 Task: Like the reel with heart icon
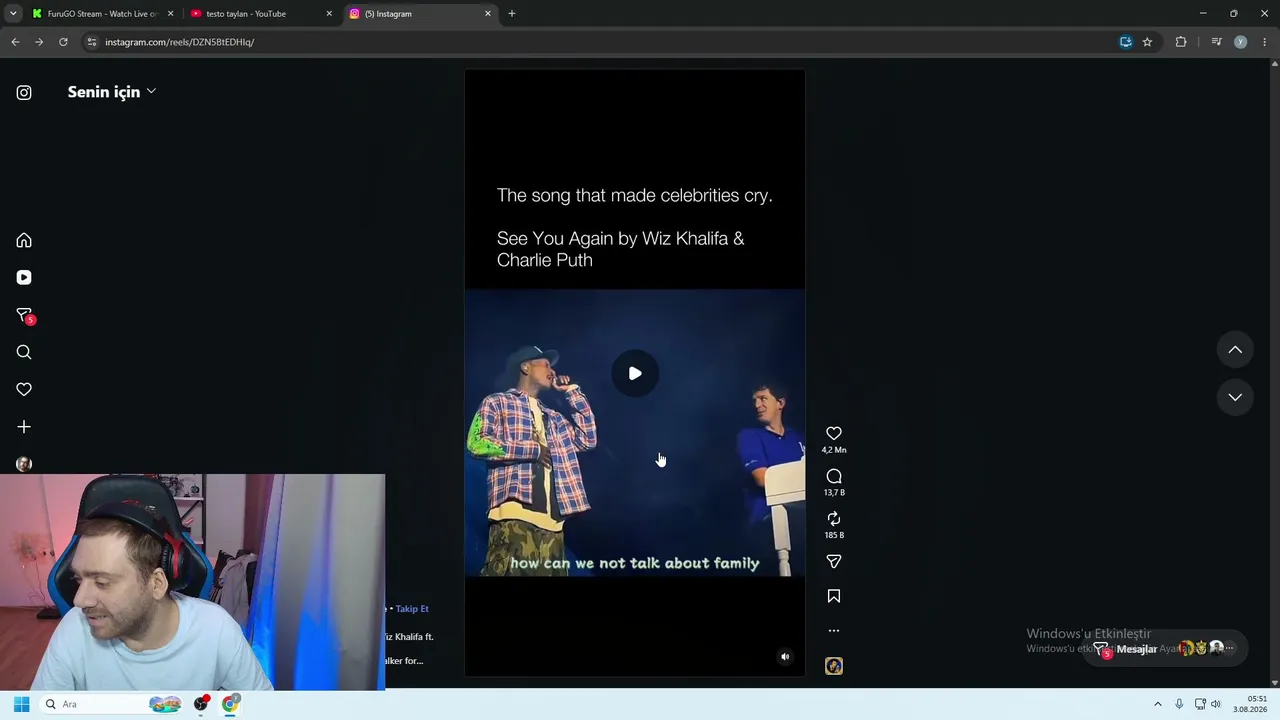tap(834, 433)
